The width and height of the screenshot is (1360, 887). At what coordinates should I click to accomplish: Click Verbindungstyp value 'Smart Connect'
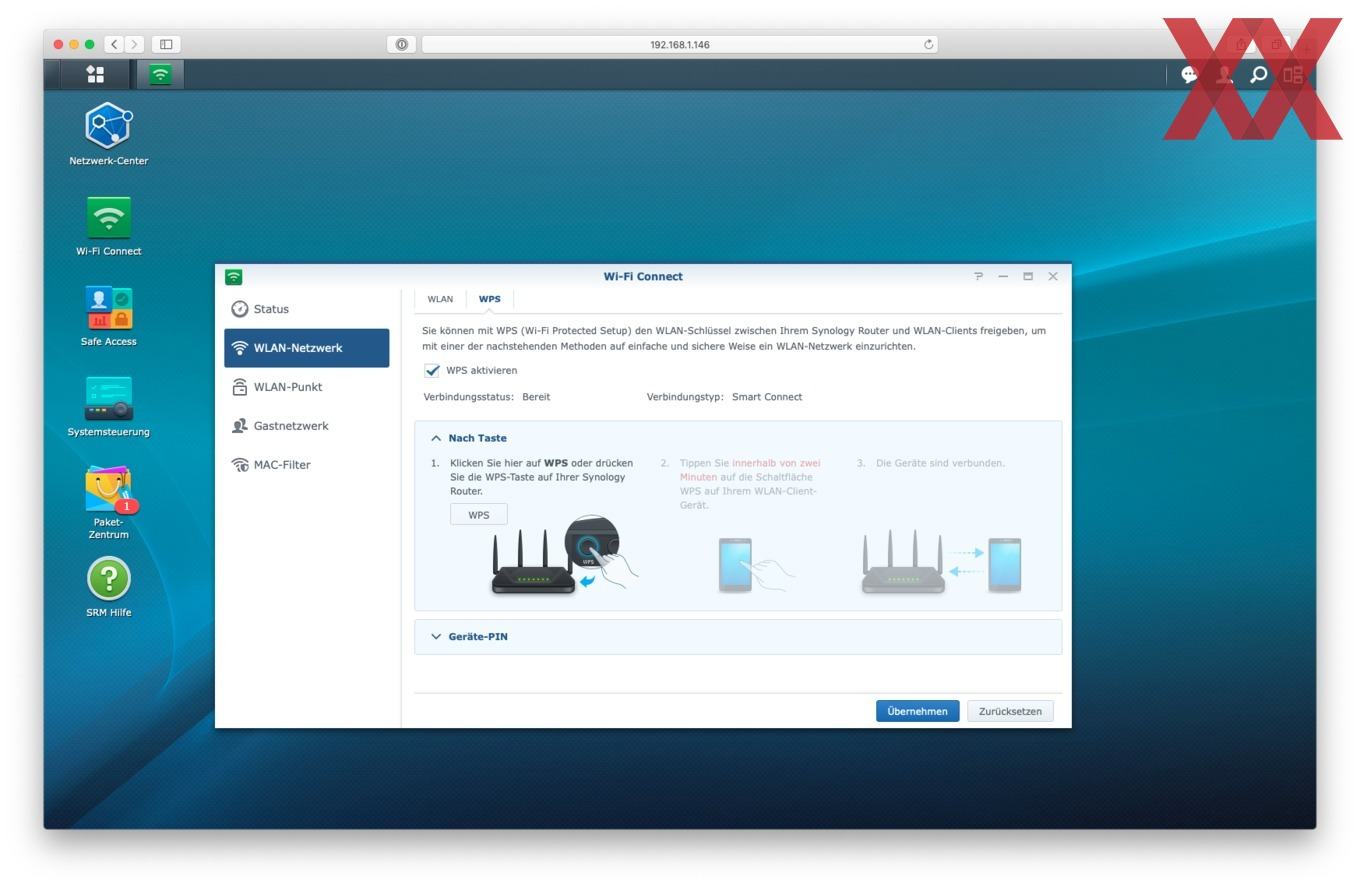tap(767, 397)
